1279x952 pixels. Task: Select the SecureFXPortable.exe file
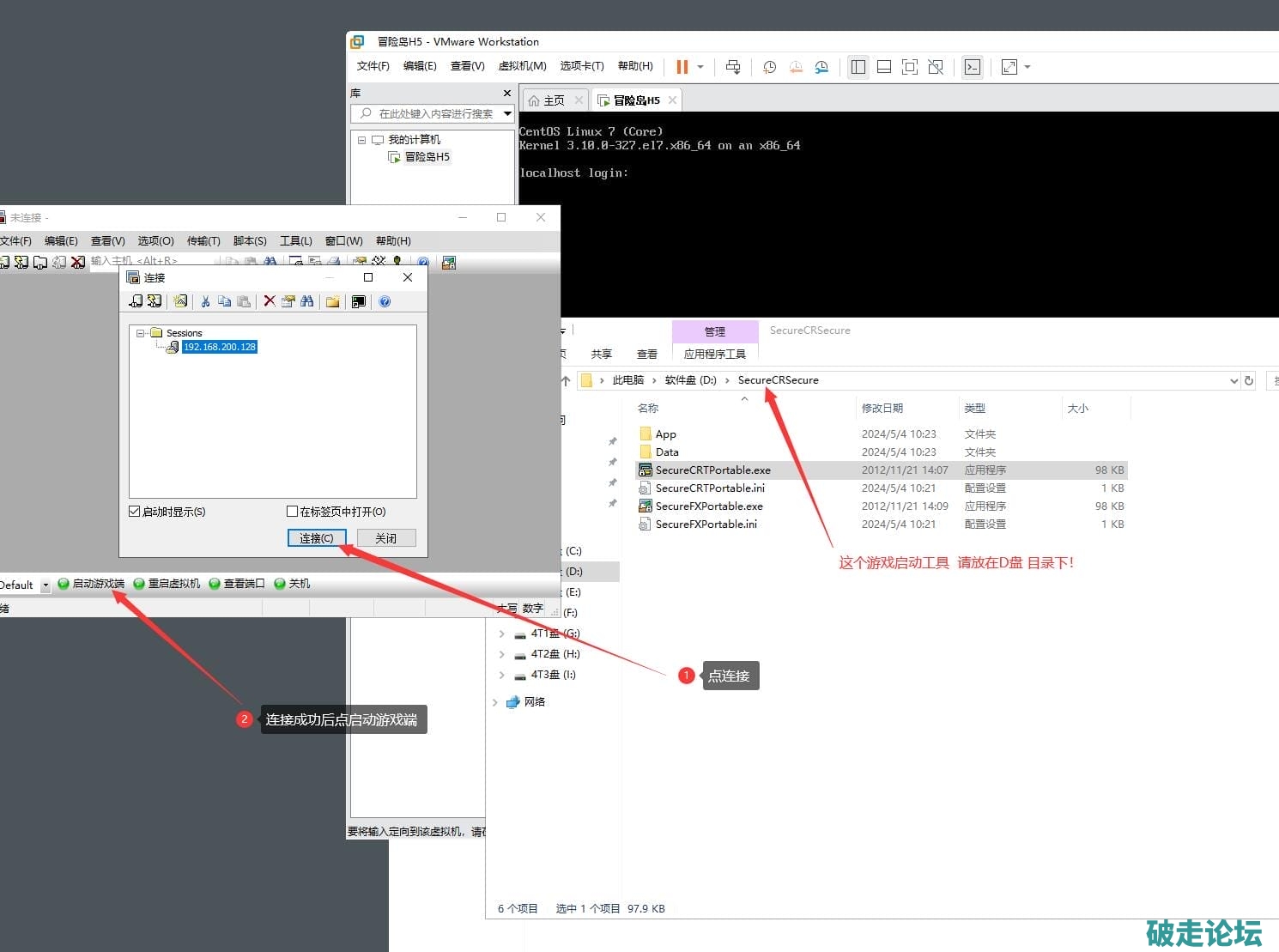[709, 506]
